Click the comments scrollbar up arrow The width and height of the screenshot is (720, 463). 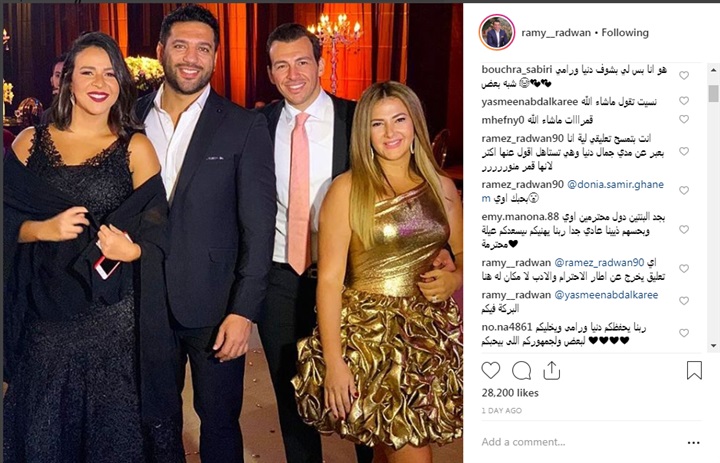[x=713, y=70]
